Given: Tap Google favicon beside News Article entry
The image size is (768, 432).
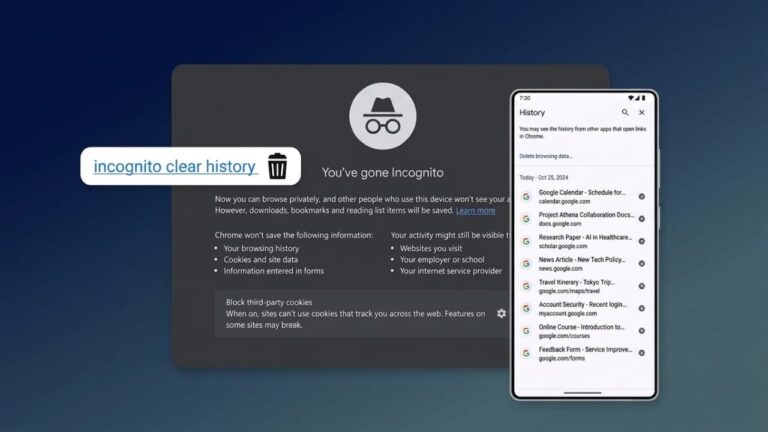Looking at the screenshot, I should (x=526, y=264).
